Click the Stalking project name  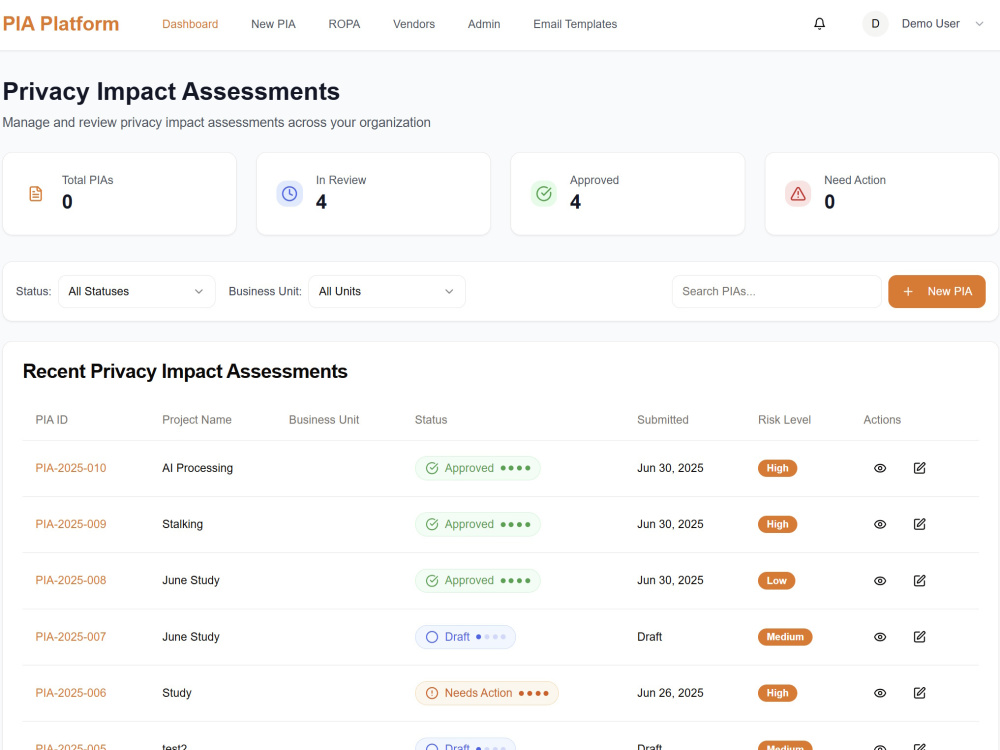[182, 524]
